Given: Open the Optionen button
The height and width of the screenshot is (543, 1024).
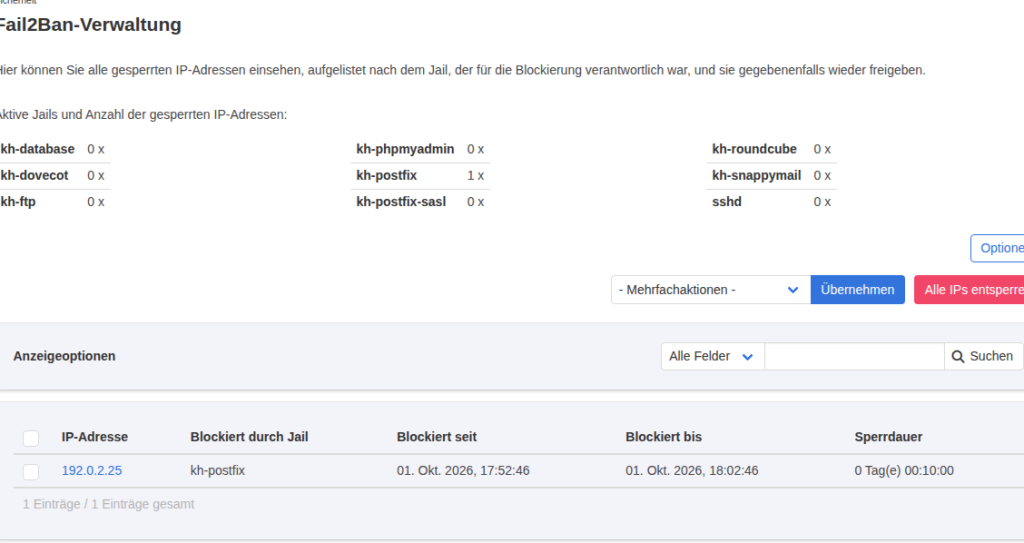Looking at the screenshot, I should click(997, 248).
